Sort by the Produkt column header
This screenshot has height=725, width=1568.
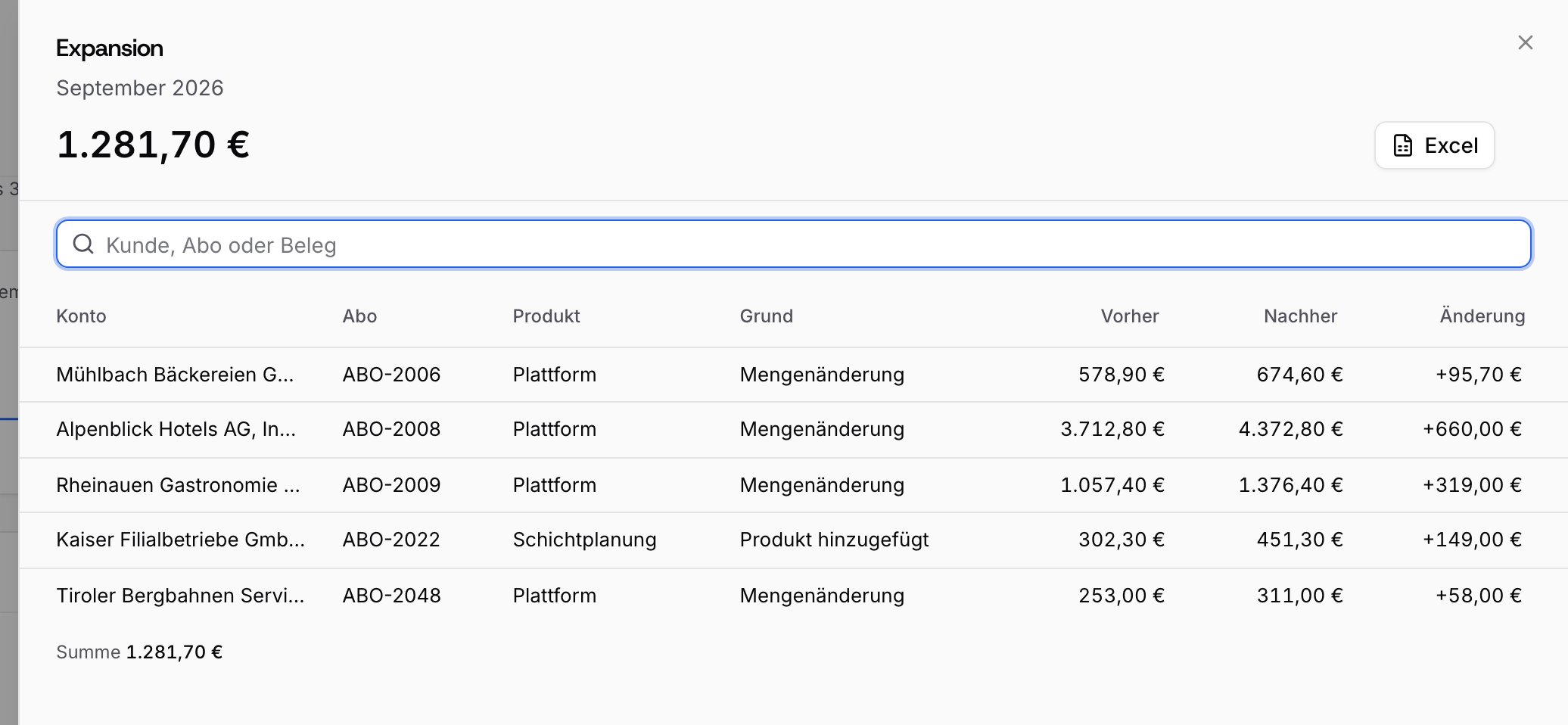tap(546, 316)
